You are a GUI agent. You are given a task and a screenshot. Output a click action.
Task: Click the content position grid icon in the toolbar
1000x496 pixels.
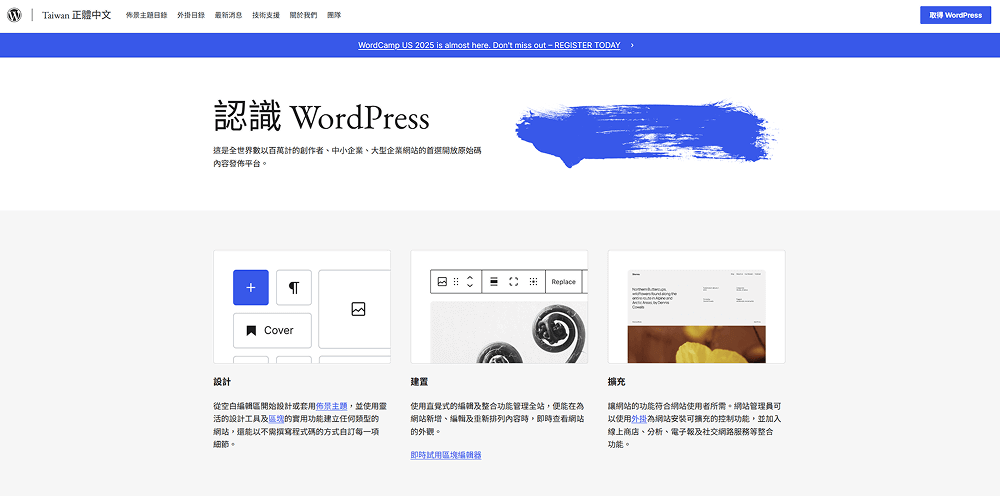(x=534, y=281)
